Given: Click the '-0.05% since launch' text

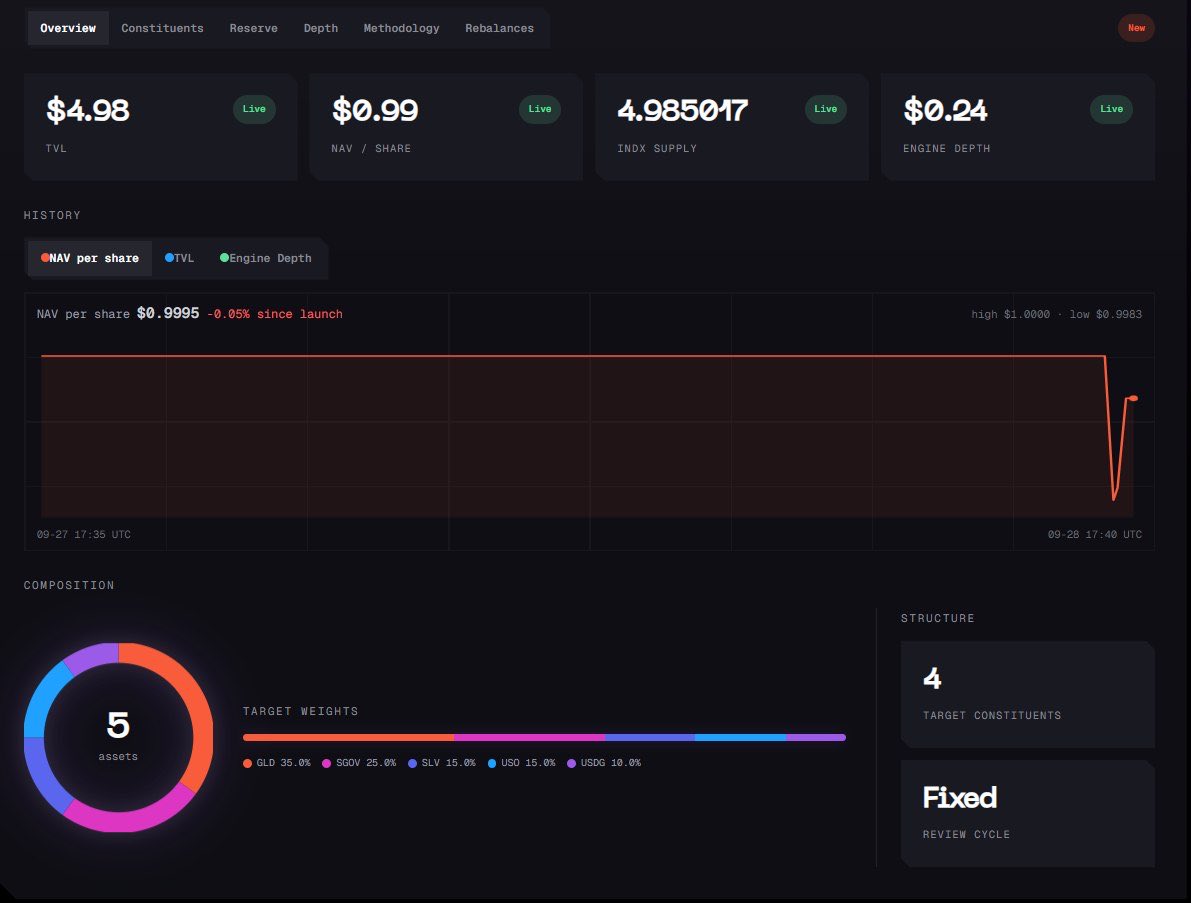Looking at the screenshot, I should (x=275, y=314).
